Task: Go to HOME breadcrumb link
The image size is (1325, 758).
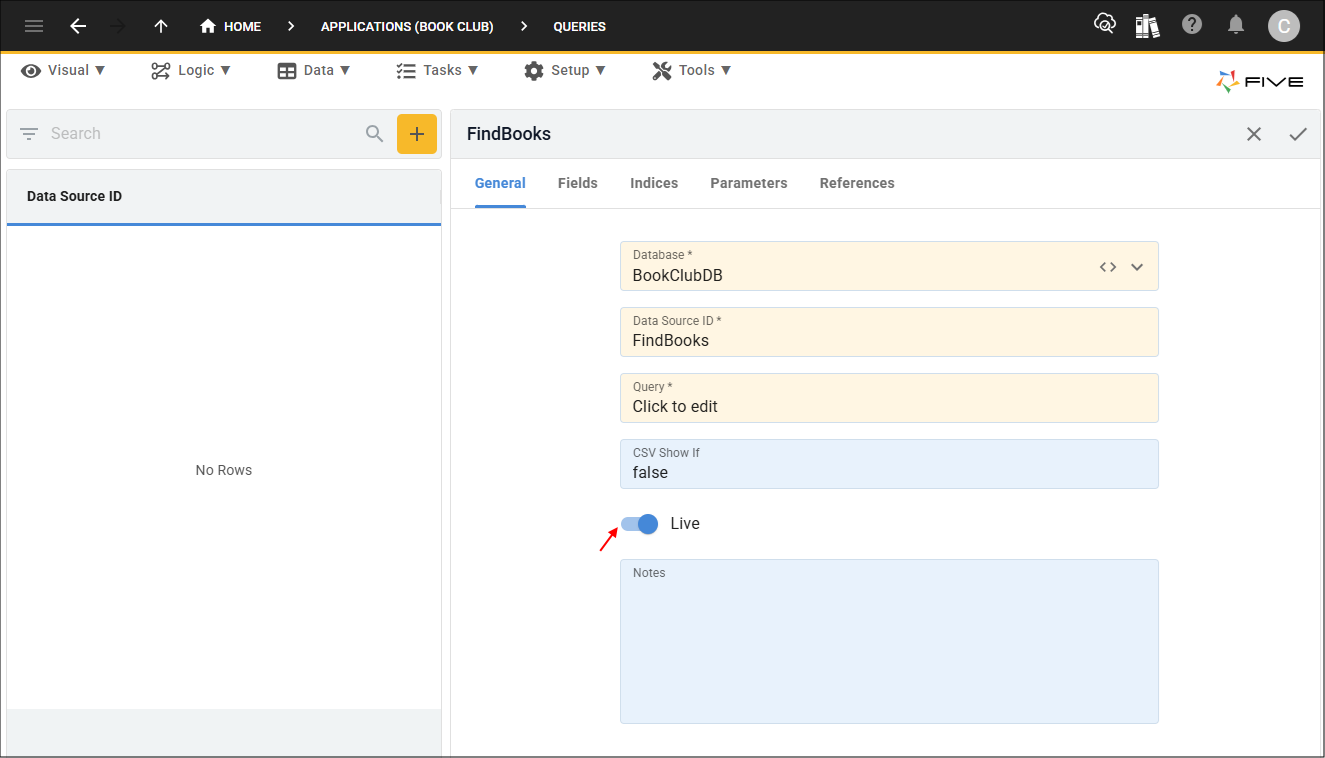Action: coord(231,27)
